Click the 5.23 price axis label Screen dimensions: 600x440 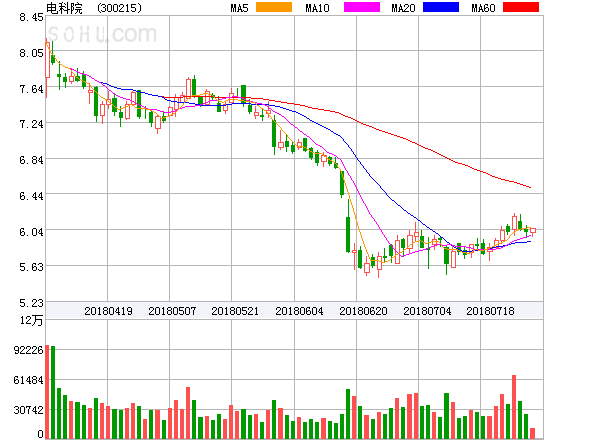click(31, 303)
